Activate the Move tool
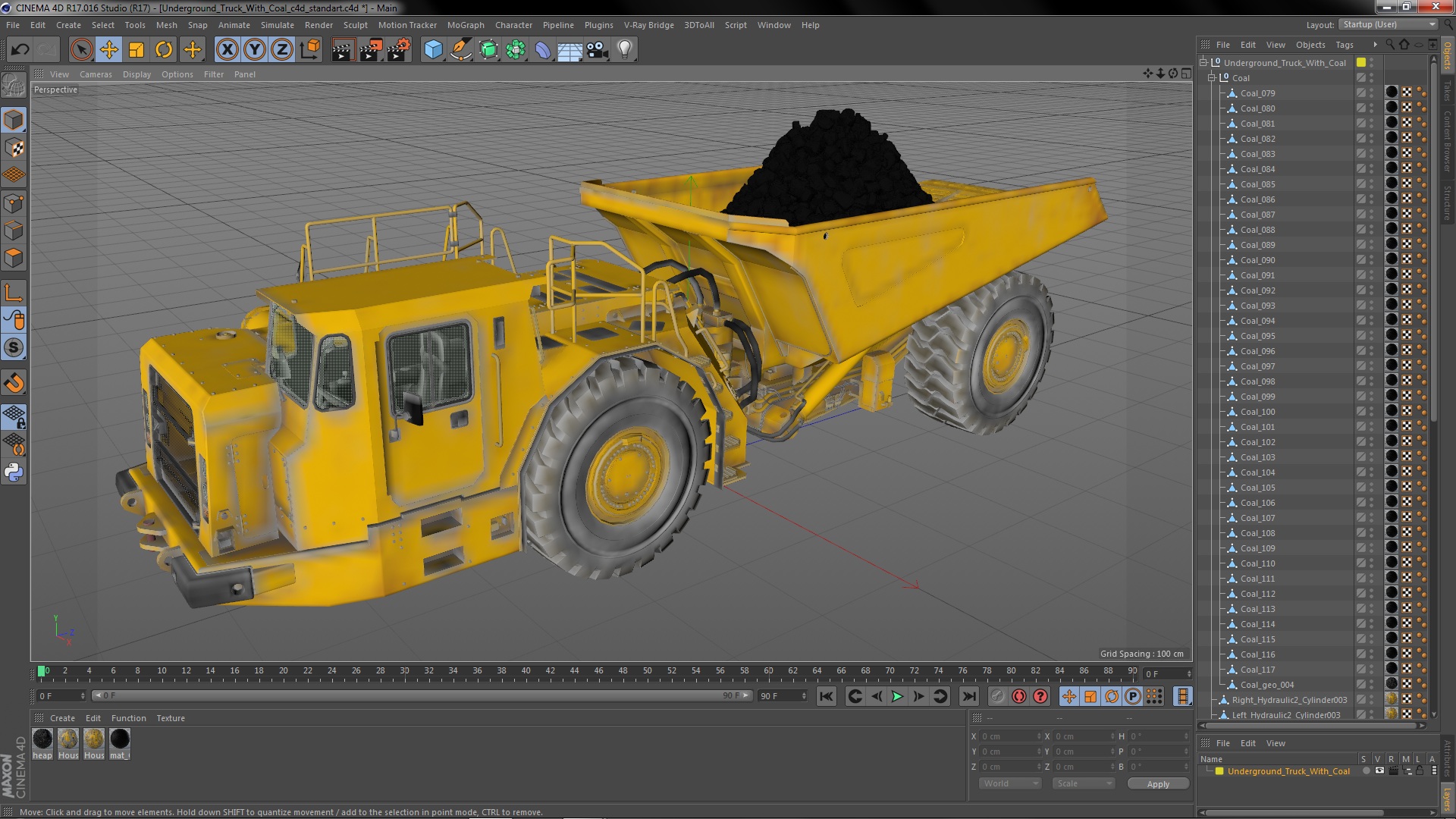The width and height of the screenshot is (1456, 819). [x=109, y=50]
